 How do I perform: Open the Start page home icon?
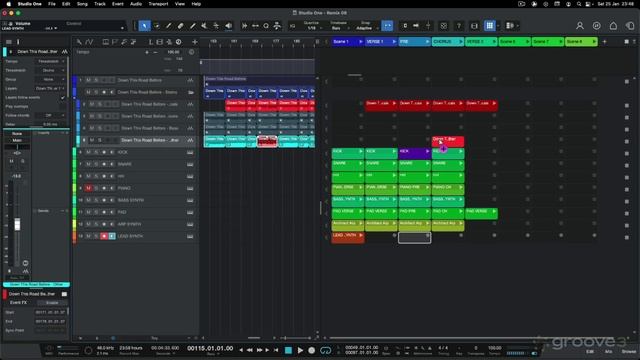613,26
